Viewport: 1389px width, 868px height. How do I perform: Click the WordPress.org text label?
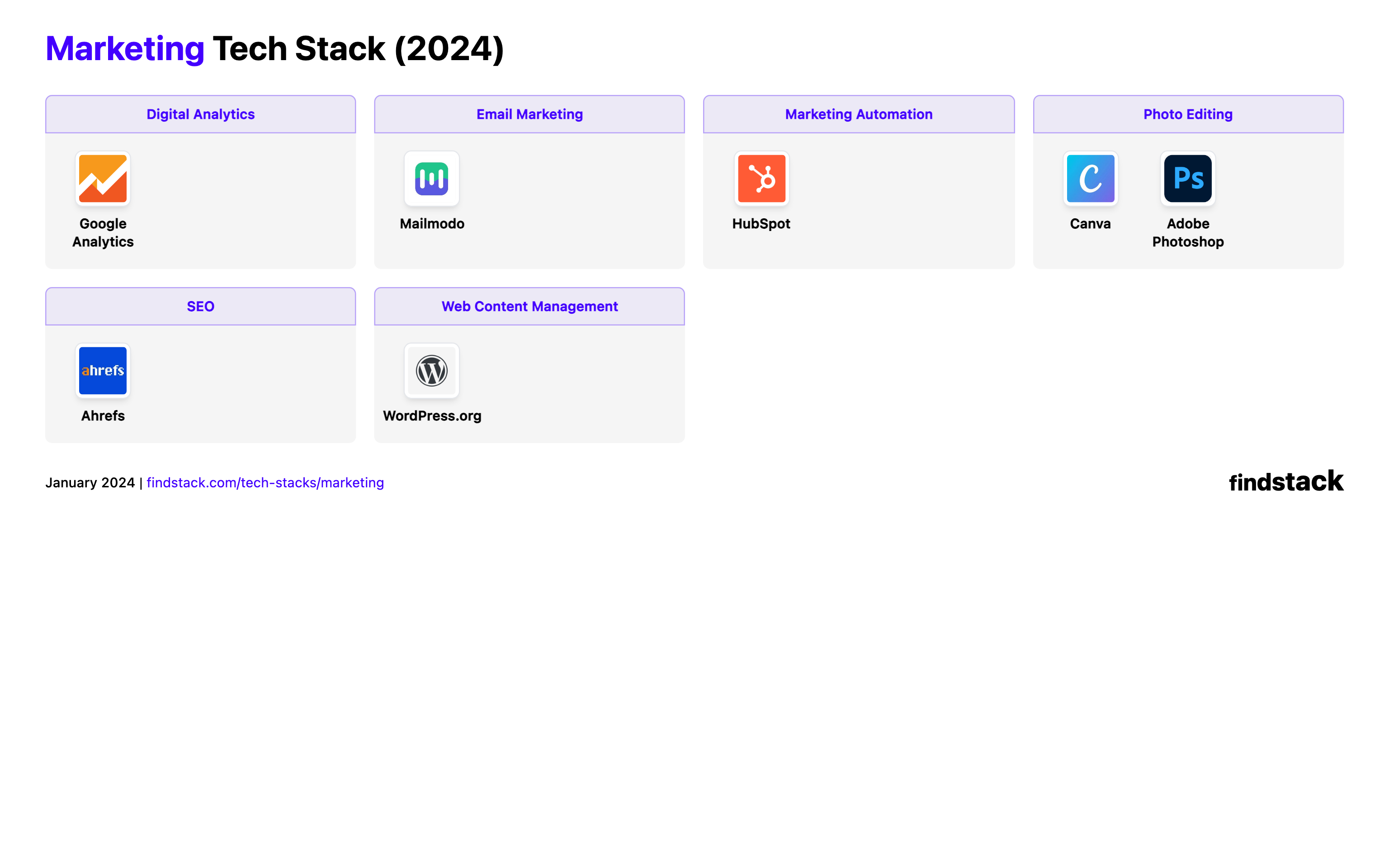point(432,415)
